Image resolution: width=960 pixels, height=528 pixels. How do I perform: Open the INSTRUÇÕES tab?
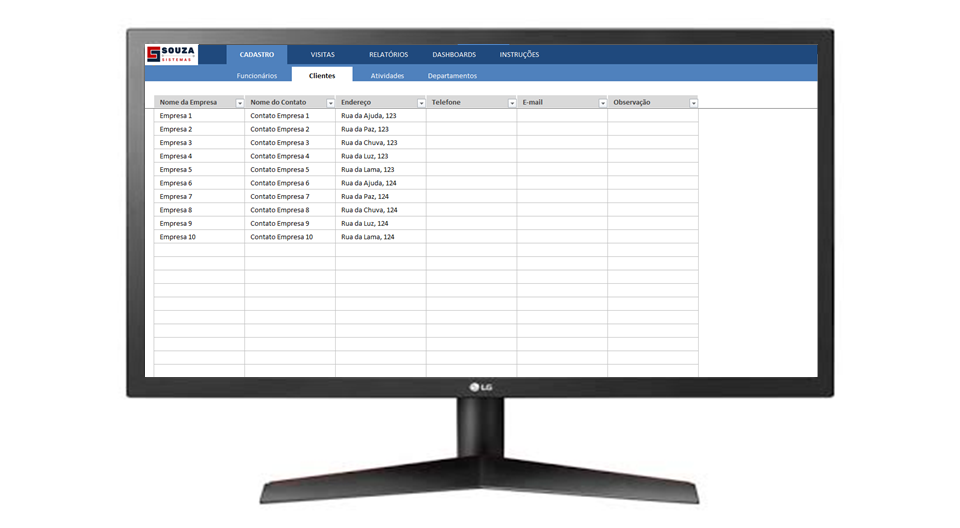coord(519,55)
